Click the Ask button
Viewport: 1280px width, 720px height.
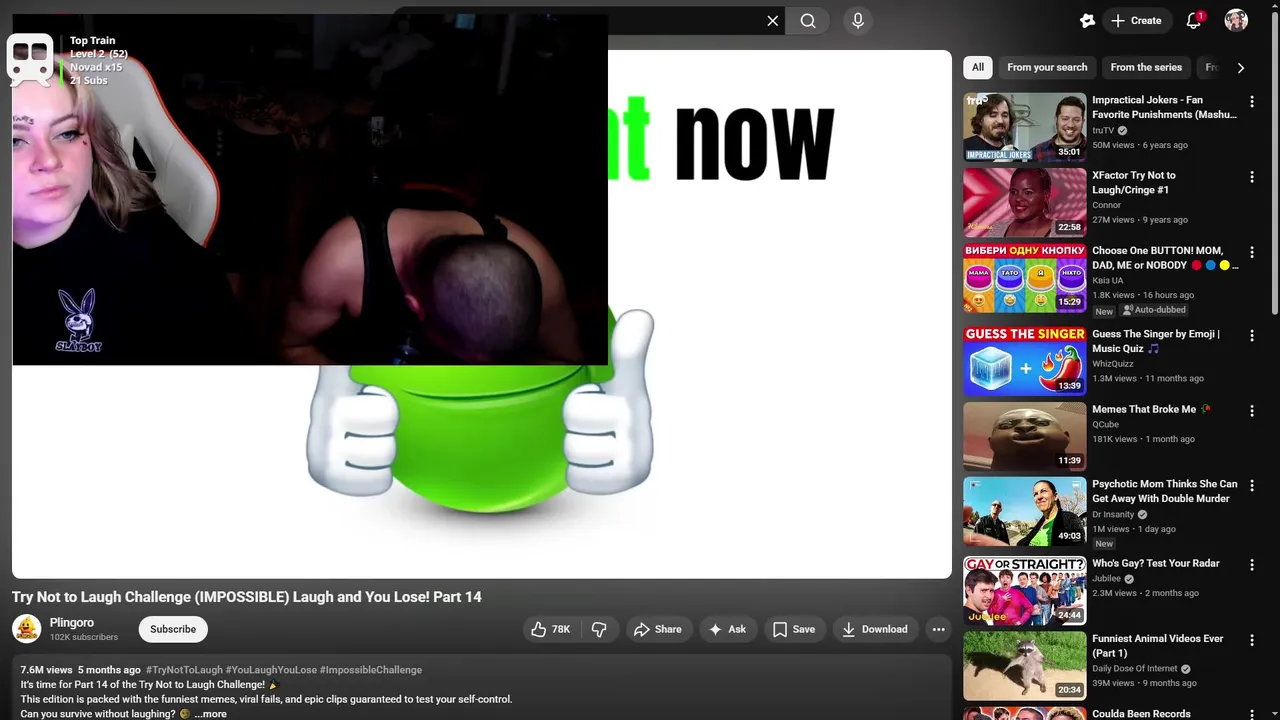tap(728, 629)
